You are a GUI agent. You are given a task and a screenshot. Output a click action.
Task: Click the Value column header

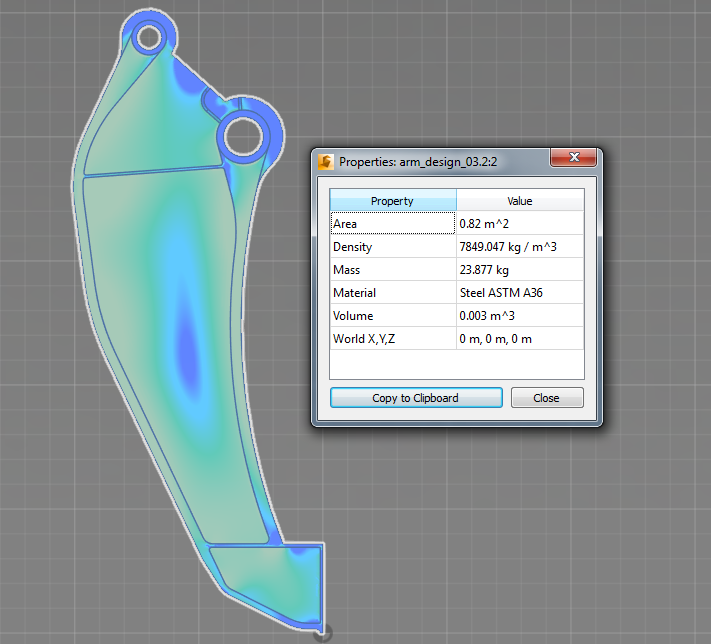coord(520,200)
